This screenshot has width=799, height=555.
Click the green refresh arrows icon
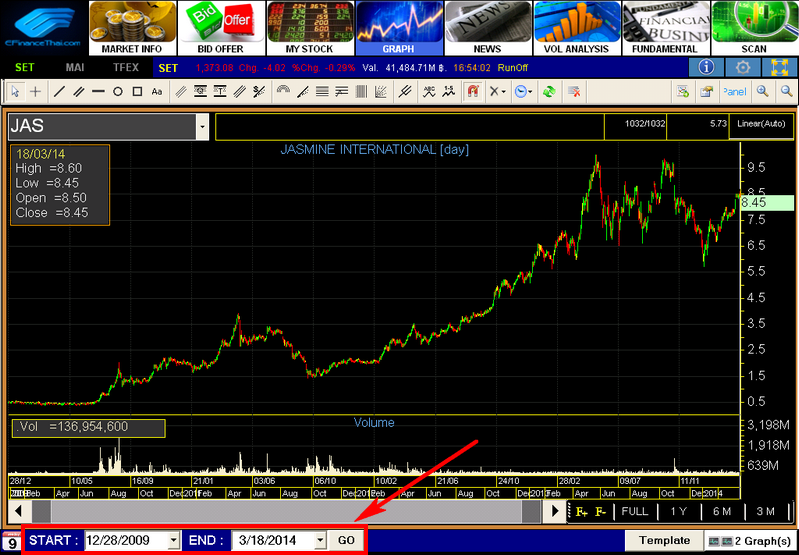click(x=549, y=92)
